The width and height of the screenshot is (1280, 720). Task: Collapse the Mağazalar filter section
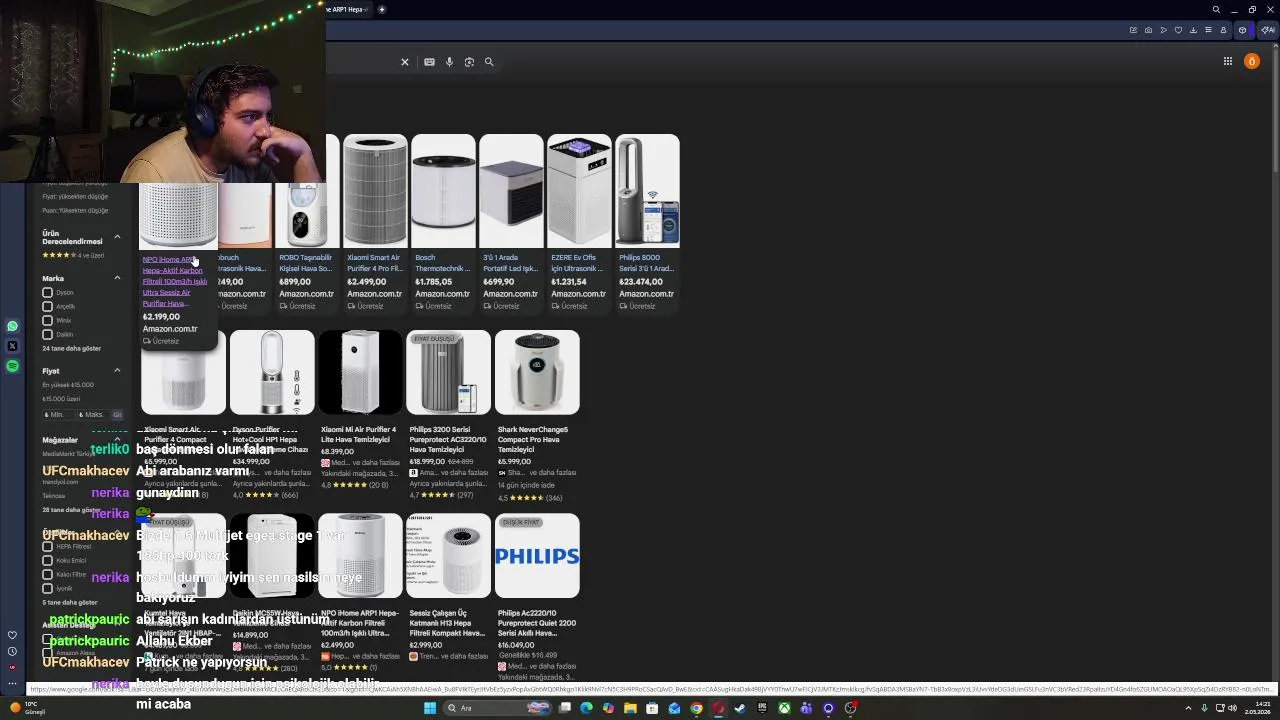[x=117, y=440]
